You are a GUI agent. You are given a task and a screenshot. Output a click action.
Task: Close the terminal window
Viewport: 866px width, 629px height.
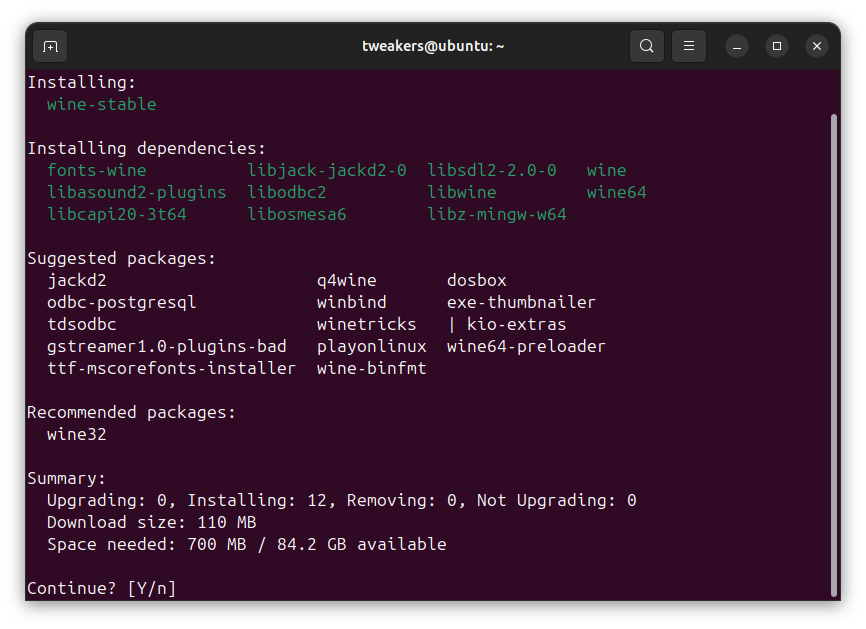point(817,46)
